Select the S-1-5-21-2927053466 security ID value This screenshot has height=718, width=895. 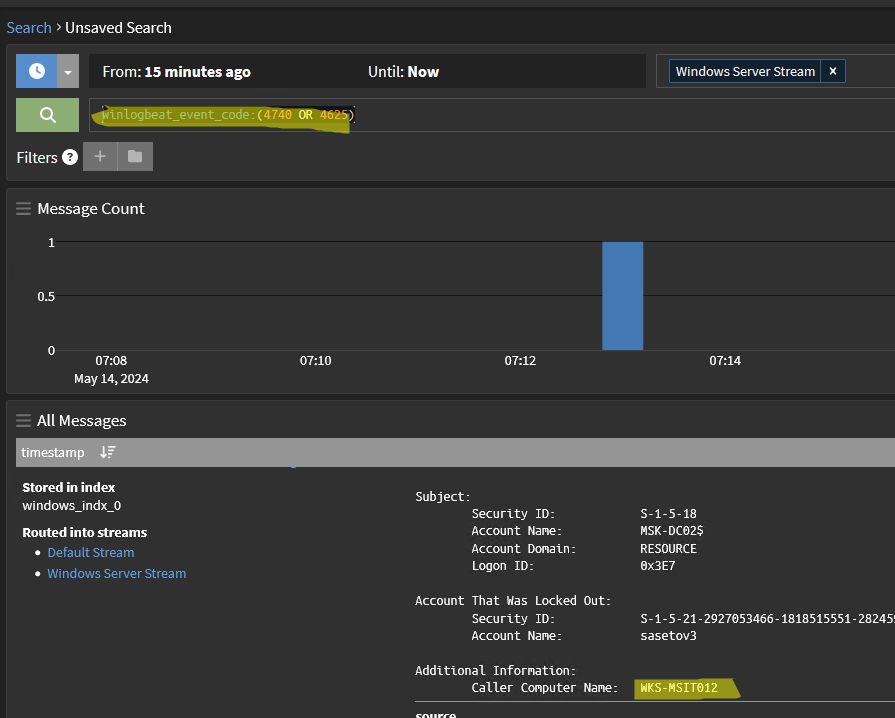(768, 619)
